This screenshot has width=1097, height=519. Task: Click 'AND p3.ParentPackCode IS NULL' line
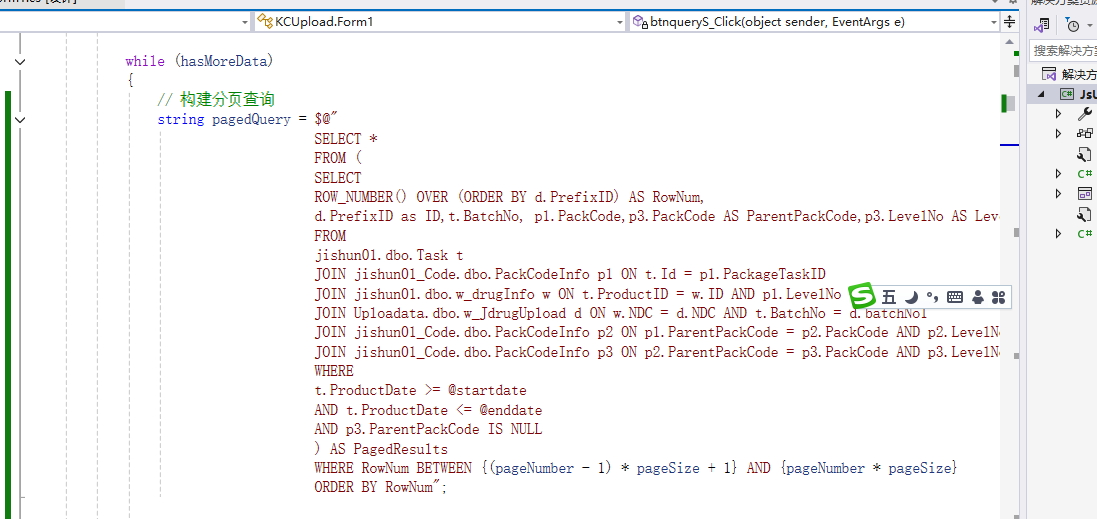427,429
